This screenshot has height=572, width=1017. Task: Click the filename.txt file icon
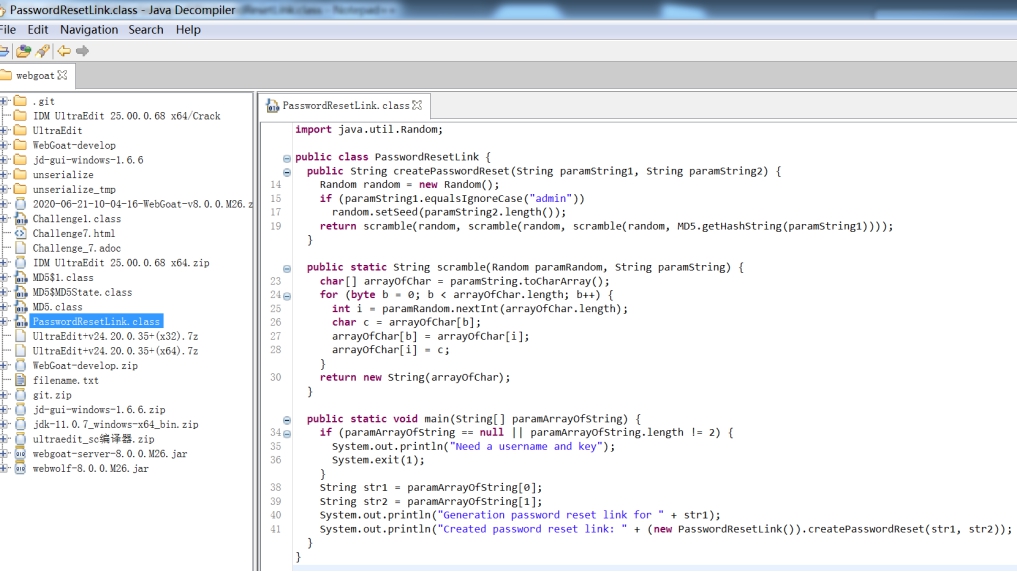click(21, 380)
